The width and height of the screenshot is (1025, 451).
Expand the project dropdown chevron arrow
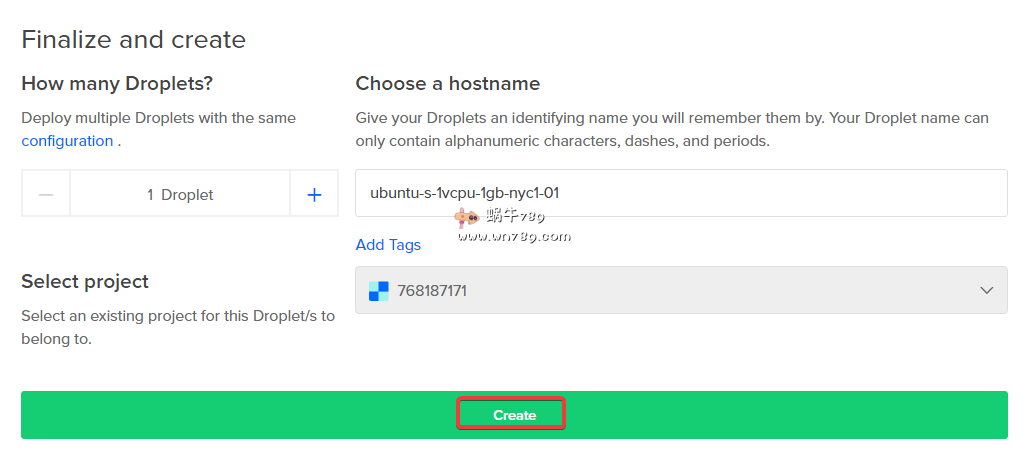point(987,291)
